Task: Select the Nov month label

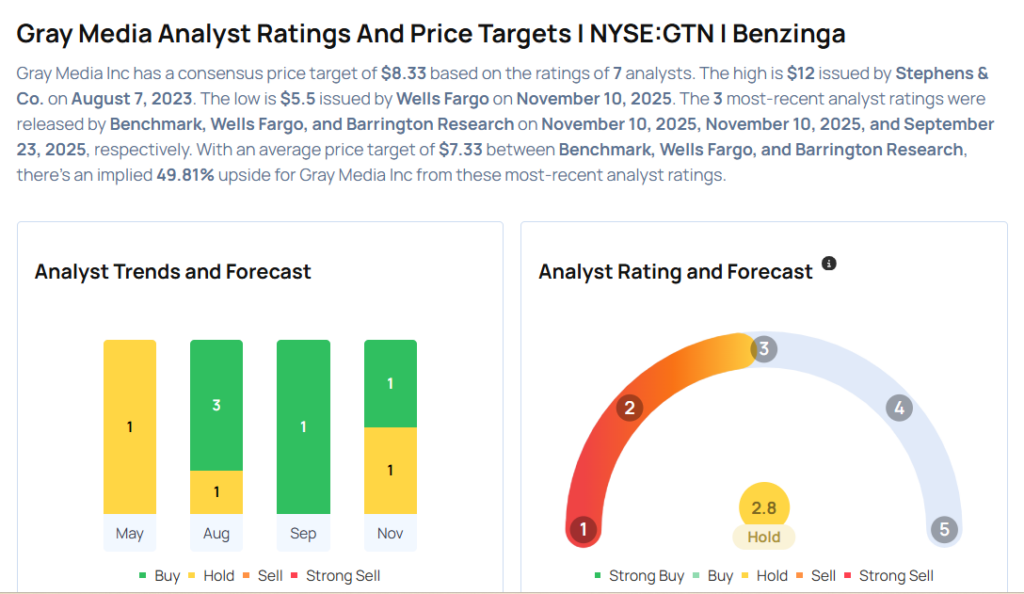Action: 390,533
